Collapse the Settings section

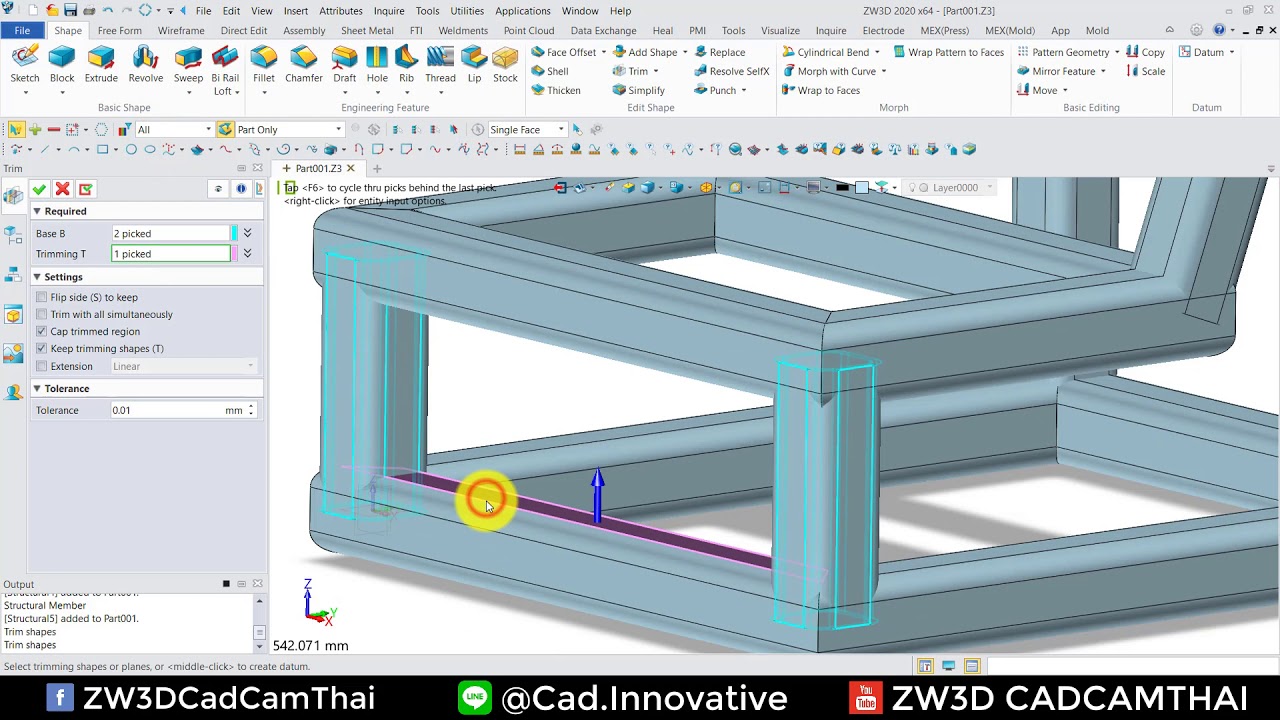point(37,277)
